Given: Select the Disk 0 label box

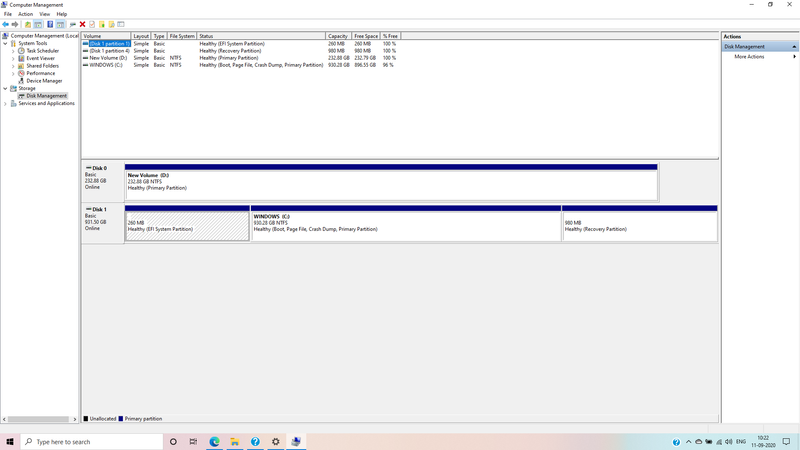Looking at the screenshot, I should click(103, 182).
